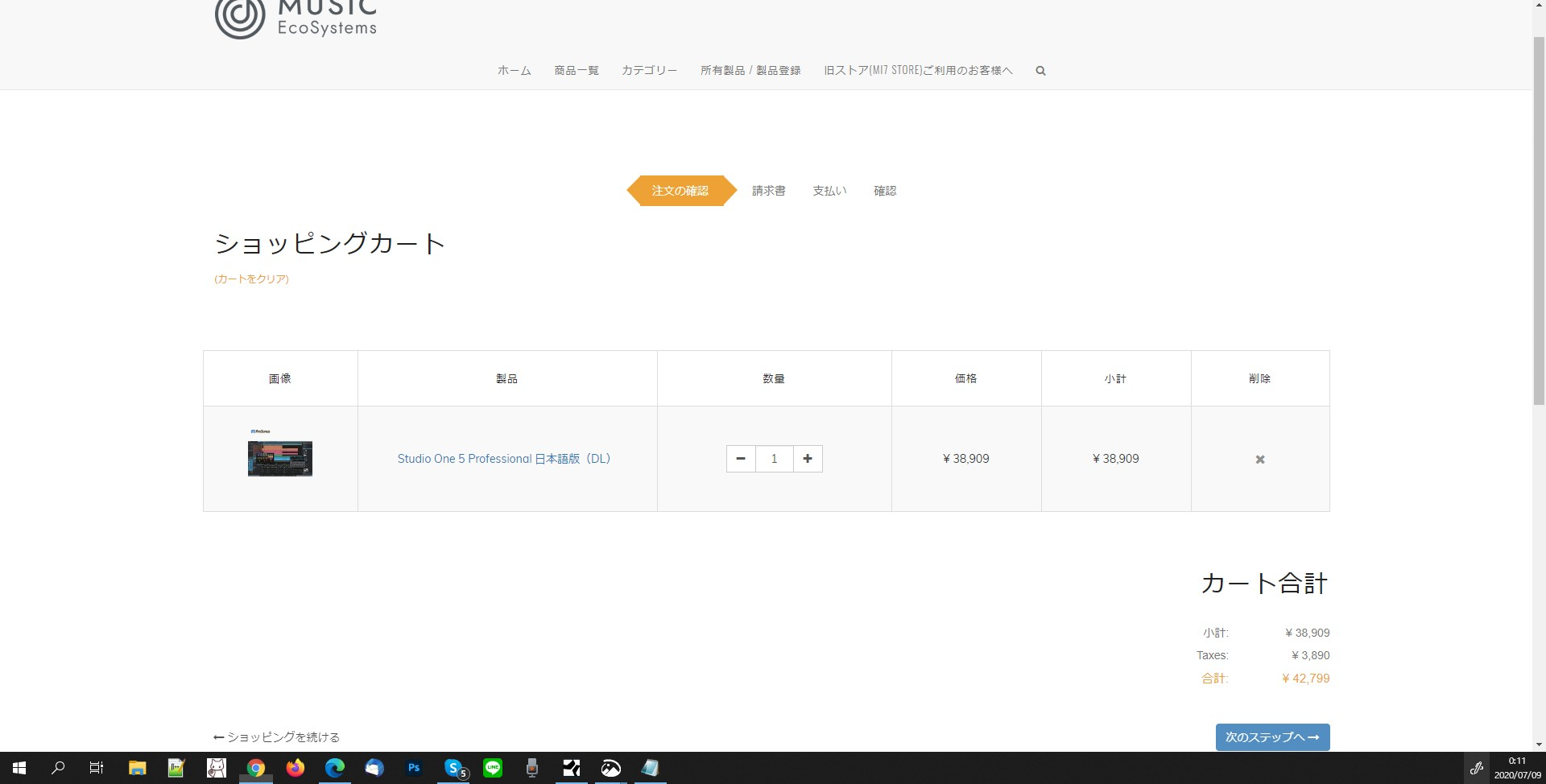Open Skype from the taskbar
1546x784 pixels.
coord(453,768)
